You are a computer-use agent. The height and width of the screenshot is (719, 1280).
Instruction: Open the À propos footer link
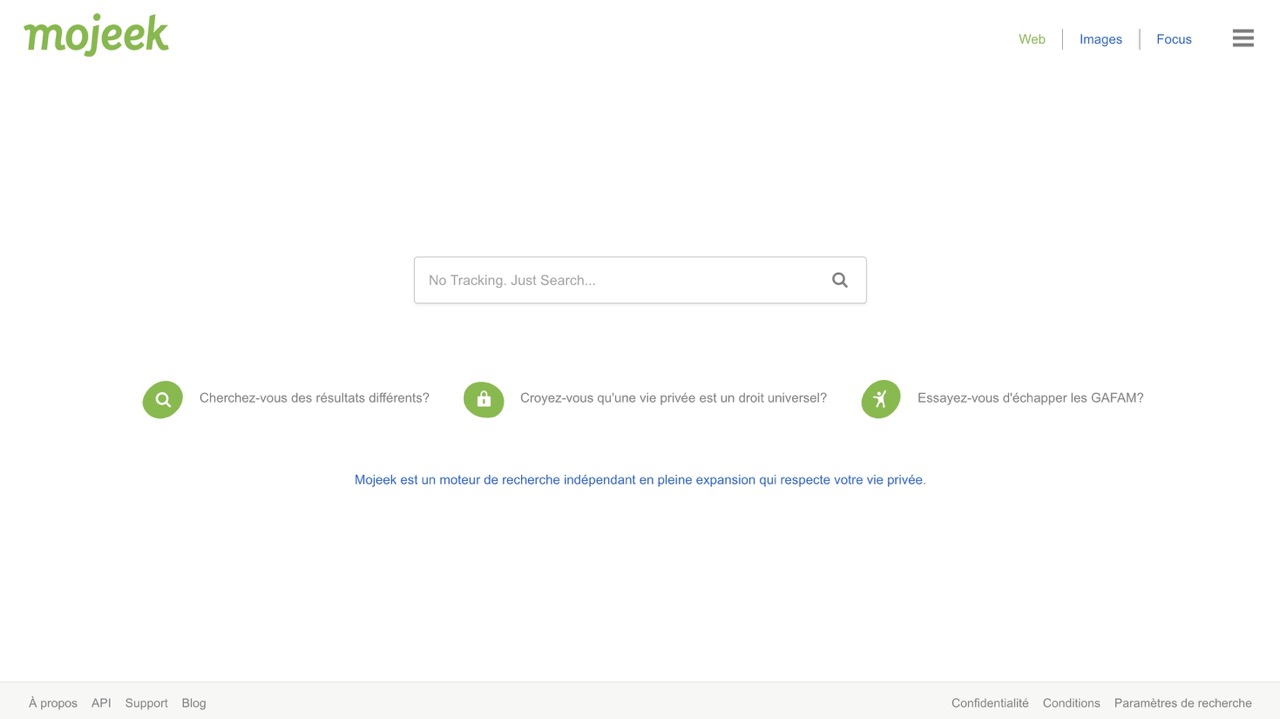[x=53, y=703]
